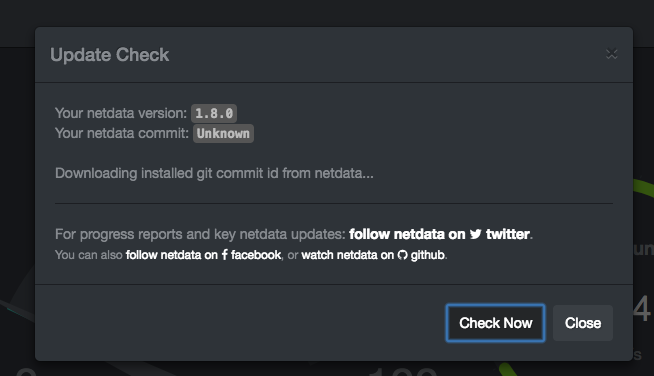Click the GitHub octocat icon

[x=402, y=255]
